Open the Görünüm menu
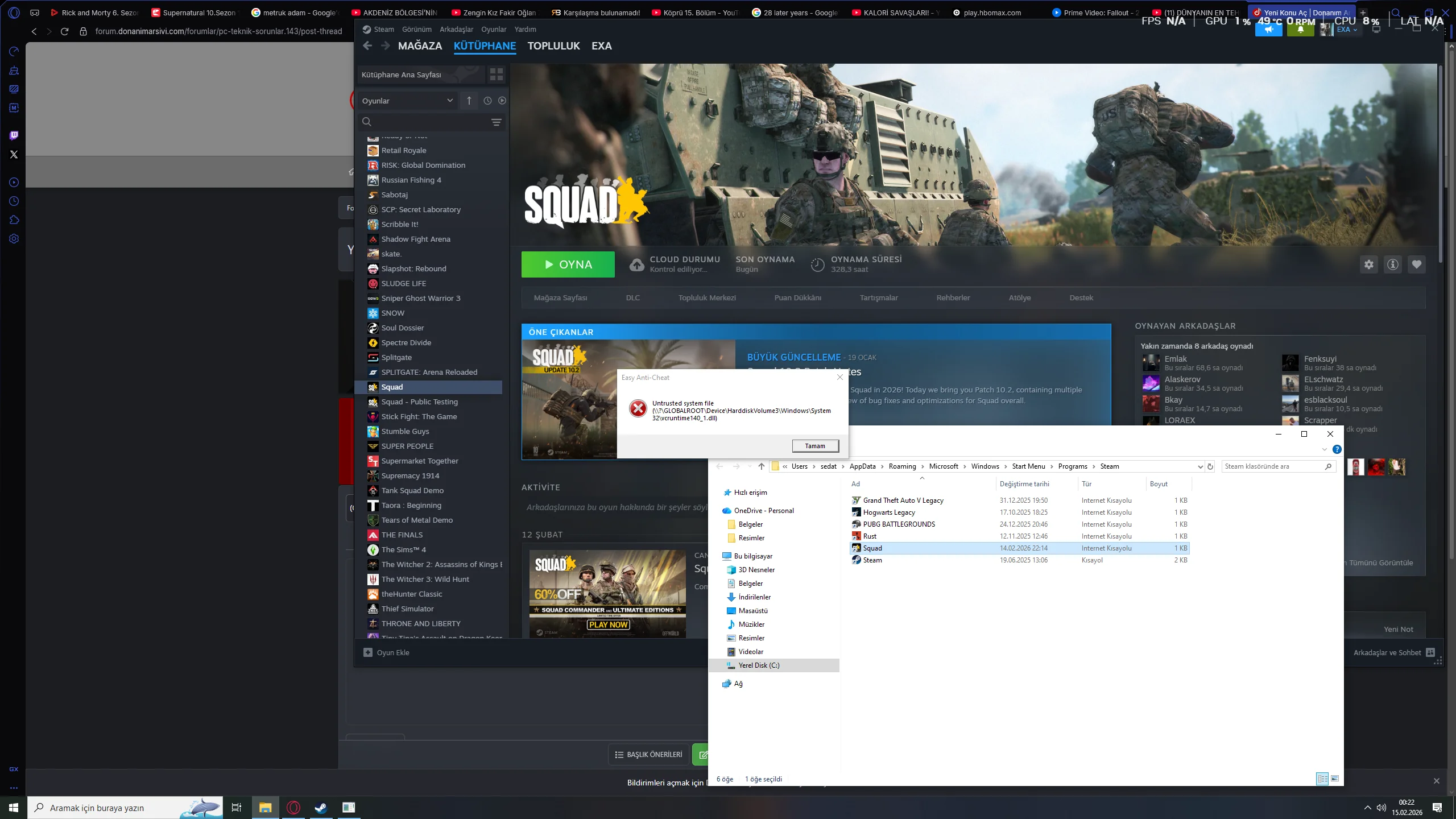The width and height of the screenshot is (1456, 819). [x=416, y=30]
